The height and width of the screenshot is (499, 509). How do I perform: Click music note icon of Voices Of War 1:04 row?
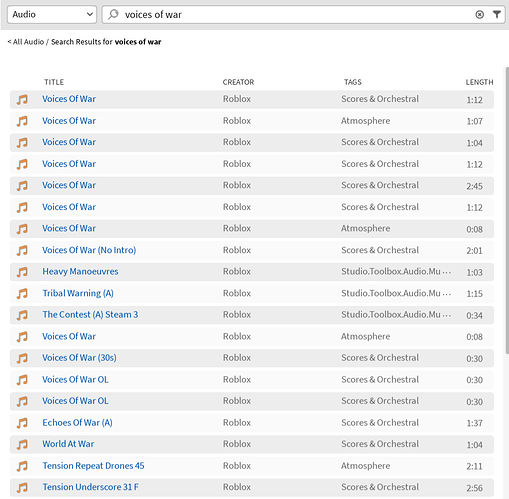coord(22,142)
